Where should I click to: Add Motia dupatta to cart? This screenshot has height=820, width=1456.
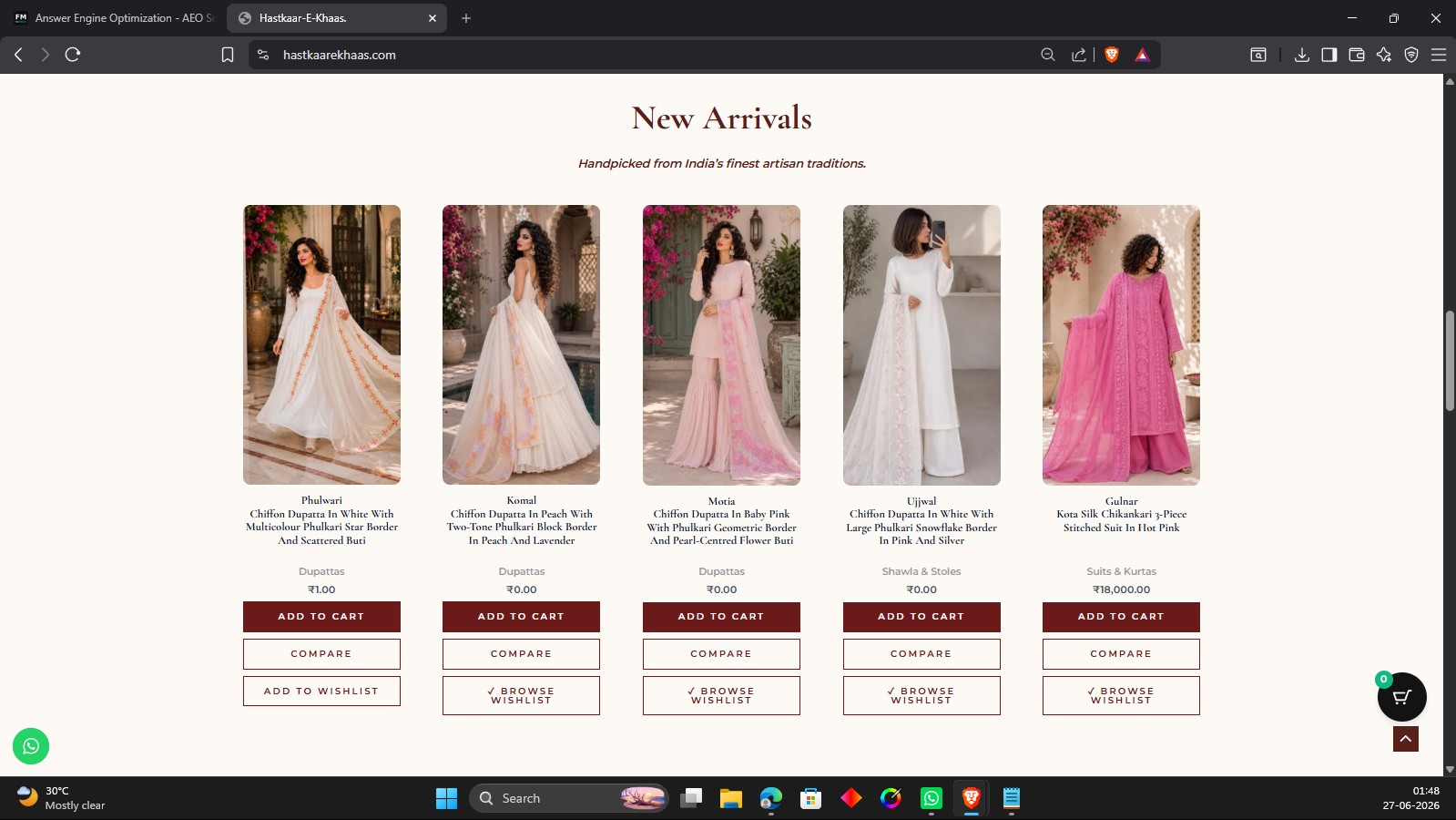721,617
